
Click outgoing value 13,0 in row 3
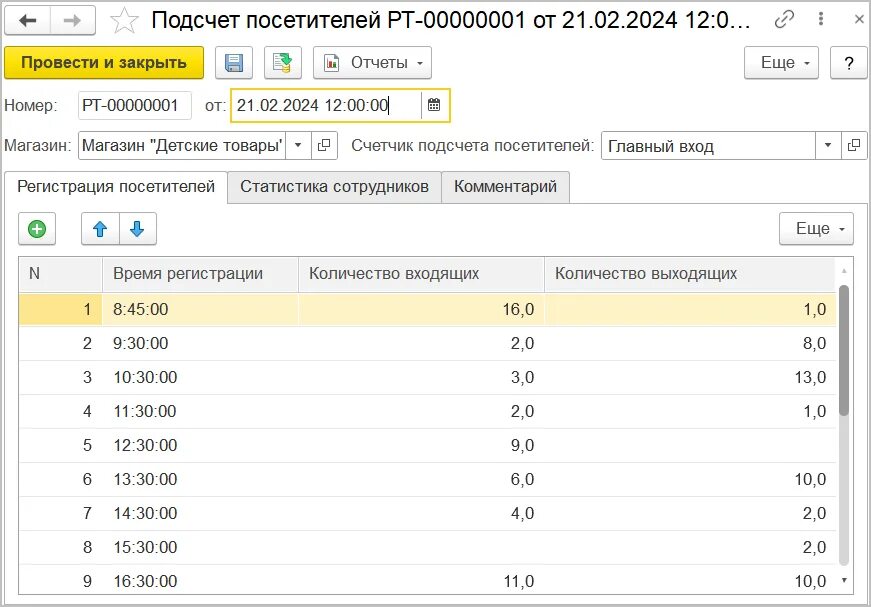(690, 377)
